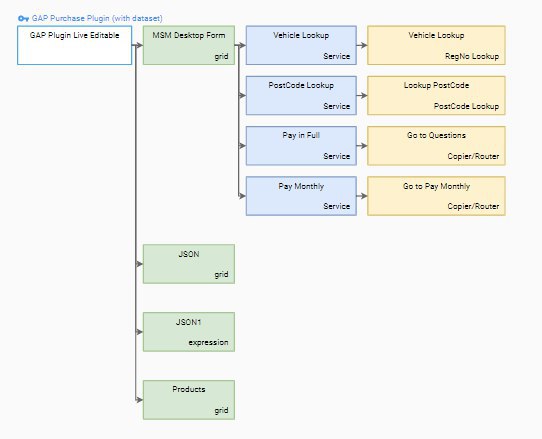
Task: Select the JSON1 expression node
Action: pos(189,332)
